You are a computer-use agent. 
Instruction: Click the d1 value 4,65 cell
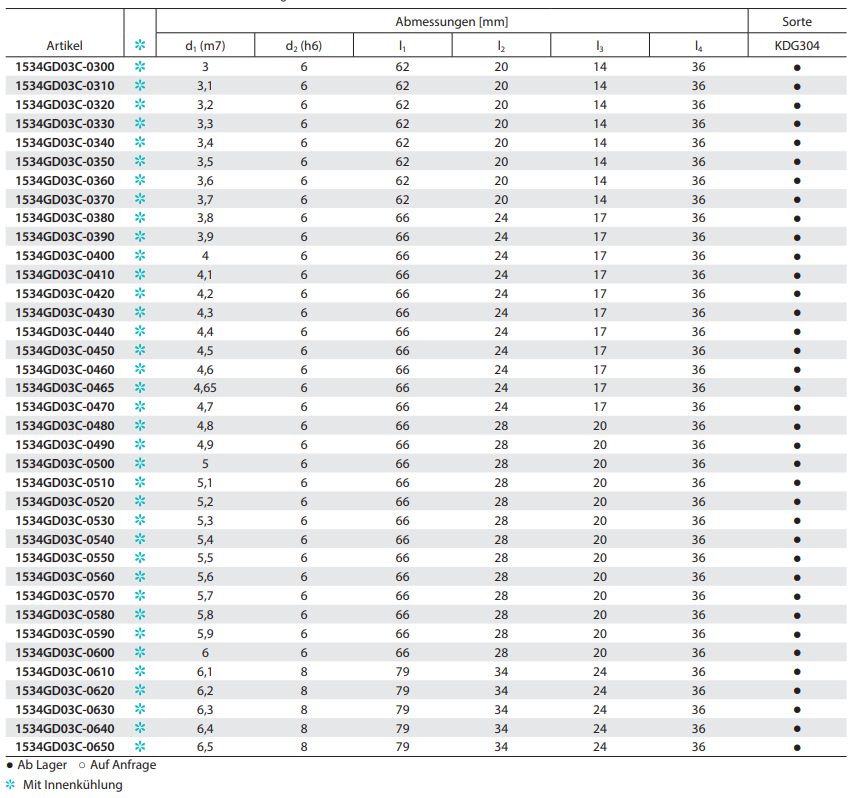click(205, 388)
